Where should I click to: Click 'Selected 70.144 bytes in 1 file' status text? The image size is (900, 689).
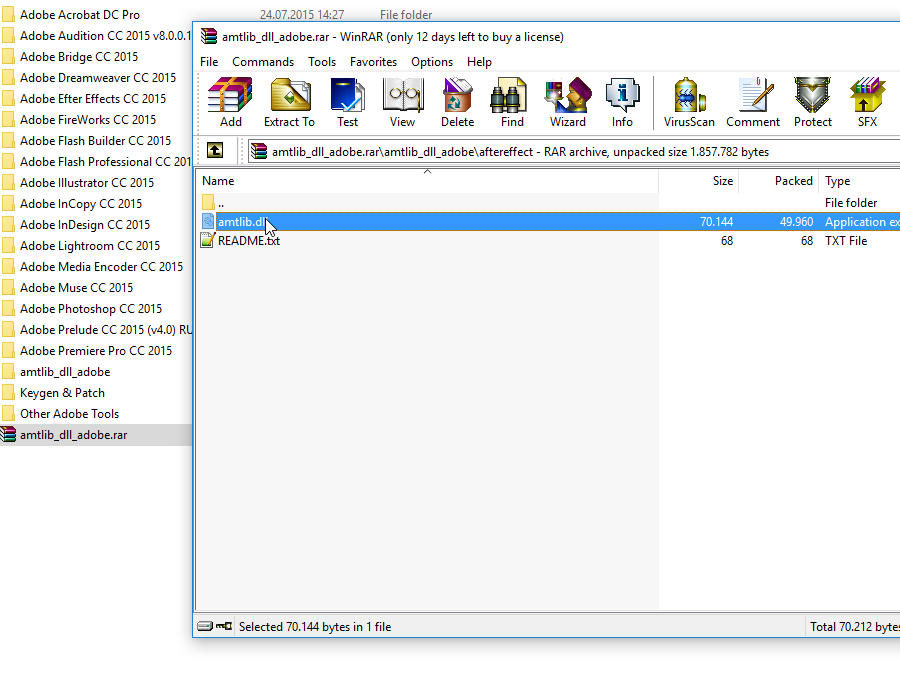(315, 627)
